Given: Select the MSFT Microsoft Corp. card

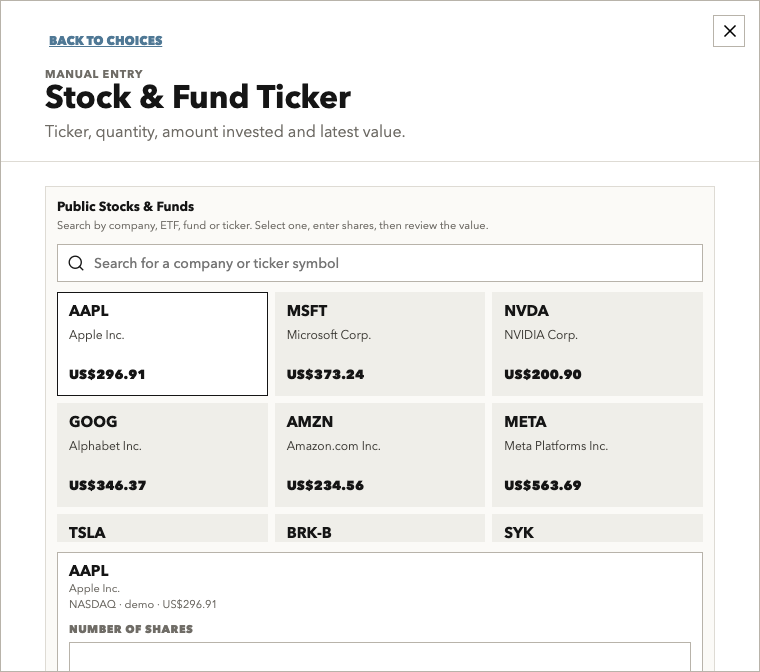Looking at the screenshot, I should (x=380, y=344).
